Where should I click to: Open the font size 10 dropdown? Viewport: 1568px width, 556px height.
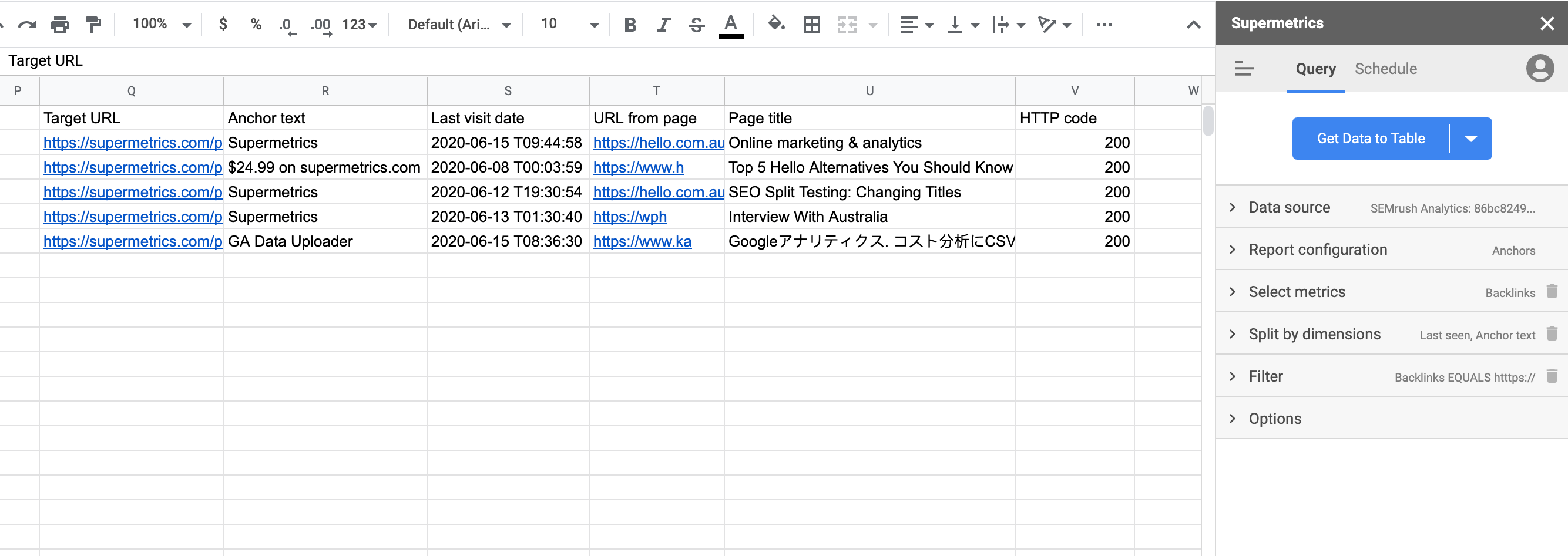pyautogui.click(x=570, y=24)
